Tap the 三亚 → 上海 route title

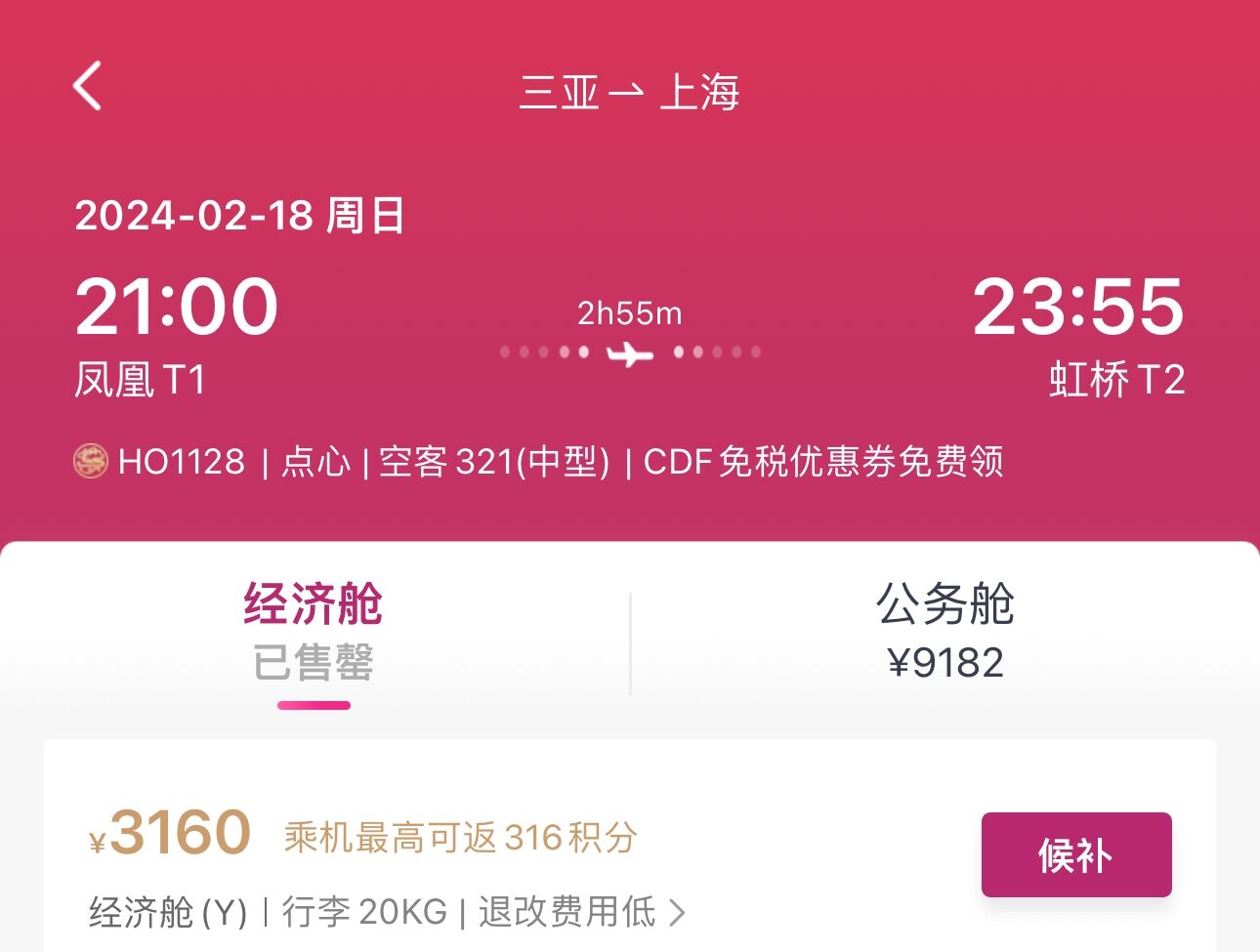629,93
